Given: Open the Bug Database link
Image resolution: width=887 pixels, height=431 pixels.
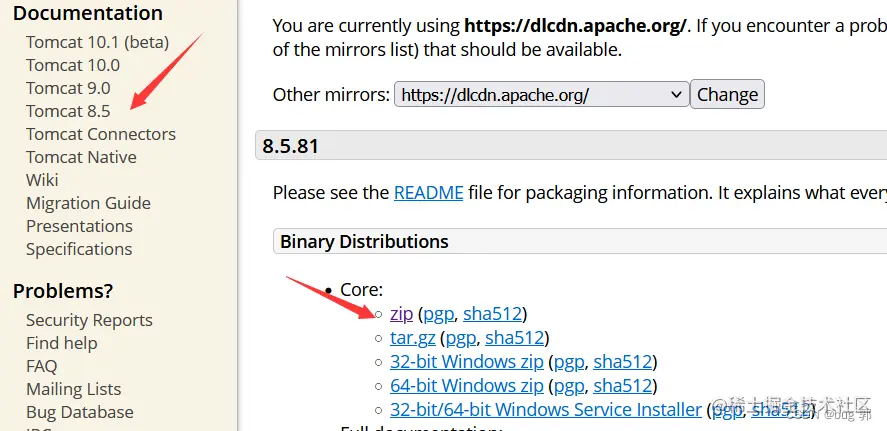Looking at the screenshot, I should pos(80,412).
